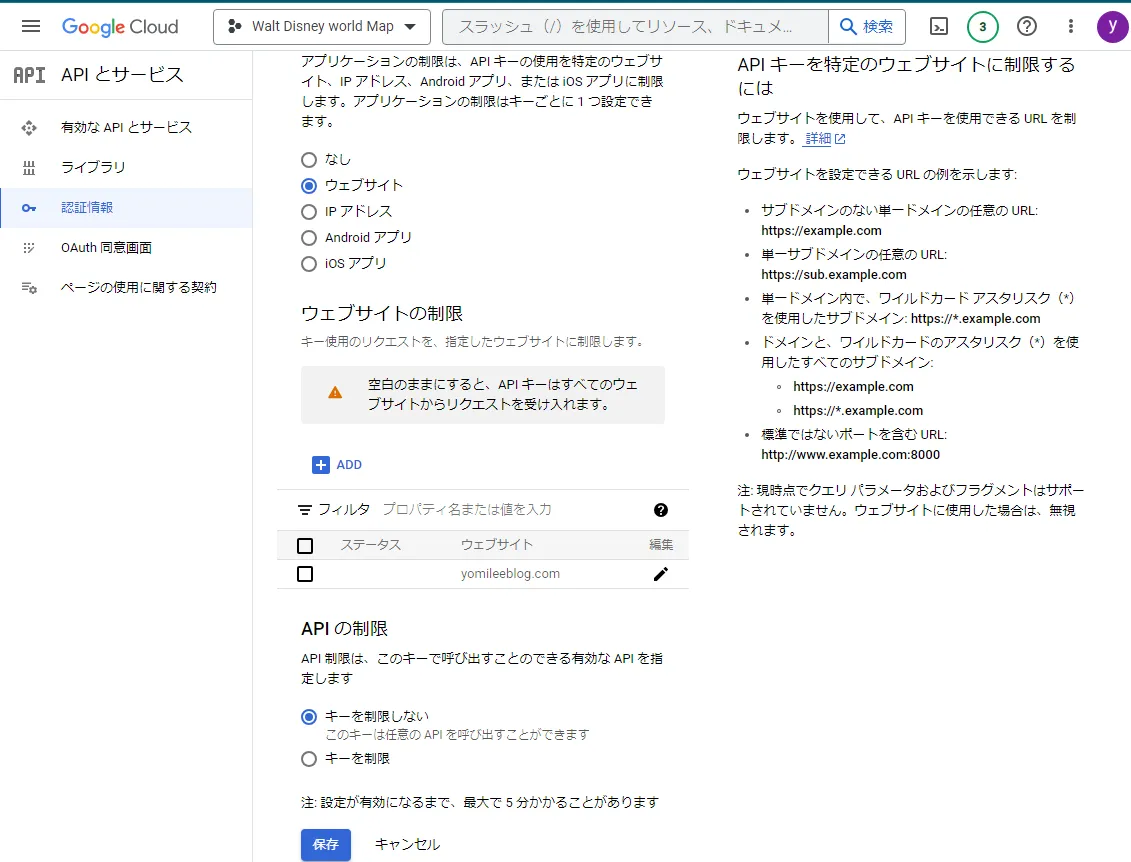Click filter help question mark icon
Viewport: 1131px width, 862px height.
(661, 510)
